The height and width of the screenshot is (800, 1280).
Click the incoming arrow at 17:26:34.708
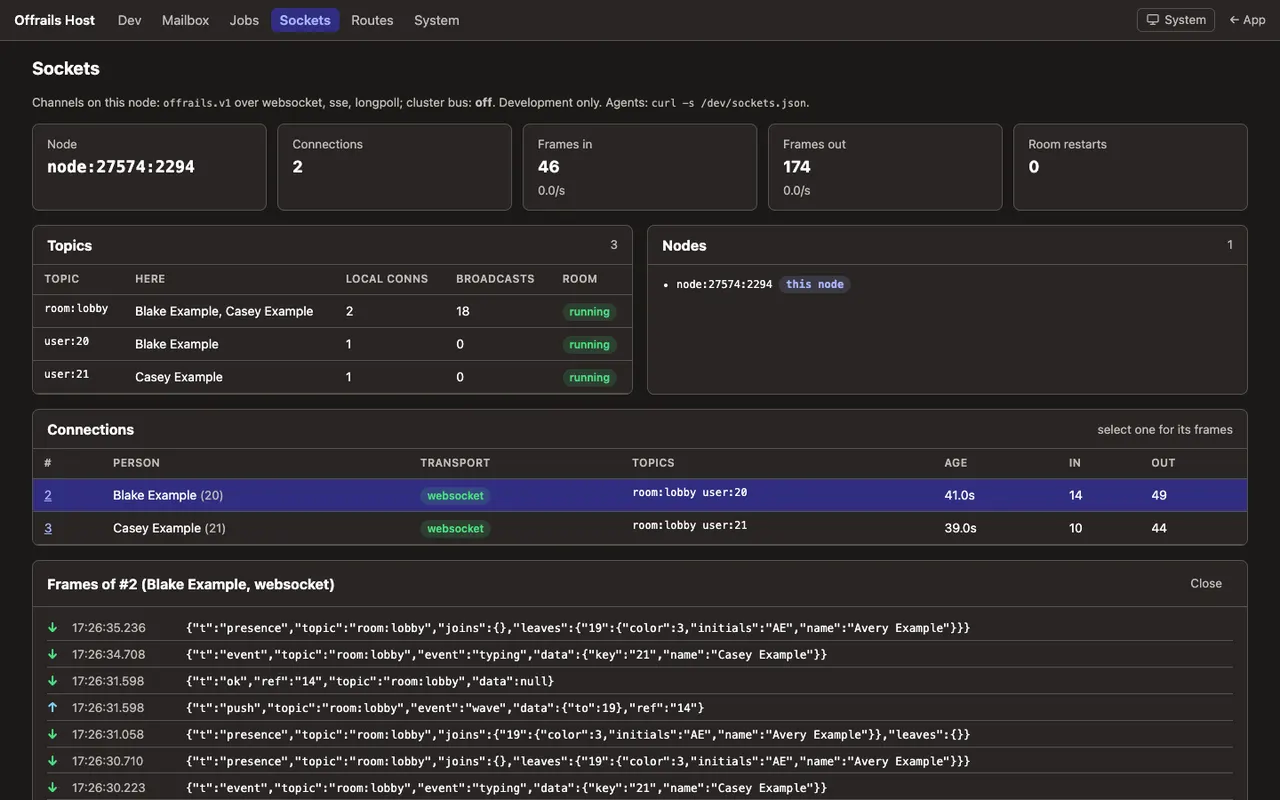click(52, 655)
